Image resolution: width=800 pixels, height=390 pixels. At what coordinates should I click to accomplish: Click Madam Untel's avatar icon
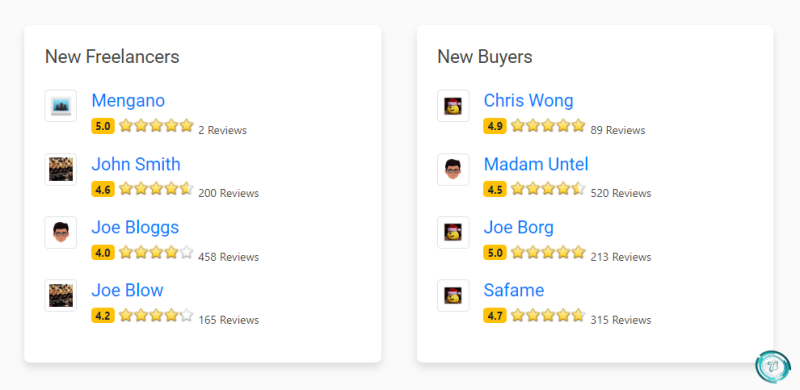[x=453, y=169]
